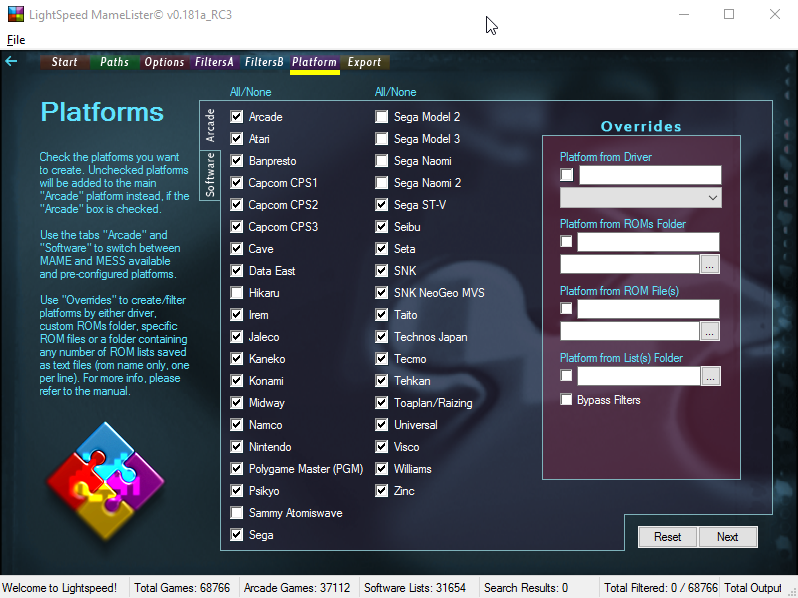Check the Bypass Filters option
The height and width of the screenshot is (598, 798).
[566, 400]
